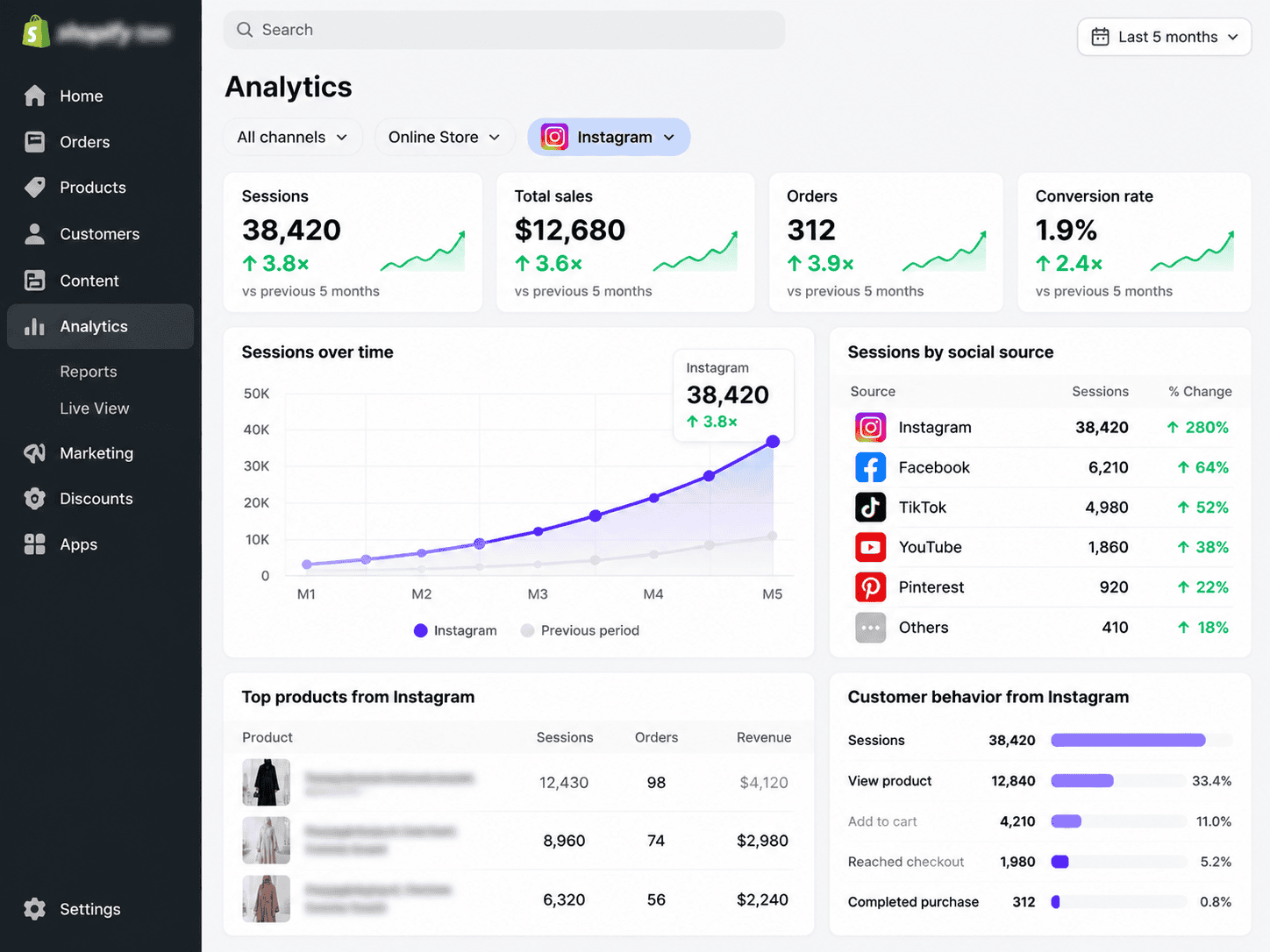The width and height of the screenshot is (1270, 952).
Task: Click the TikTok icon in source table
Action: coord(870,507)
